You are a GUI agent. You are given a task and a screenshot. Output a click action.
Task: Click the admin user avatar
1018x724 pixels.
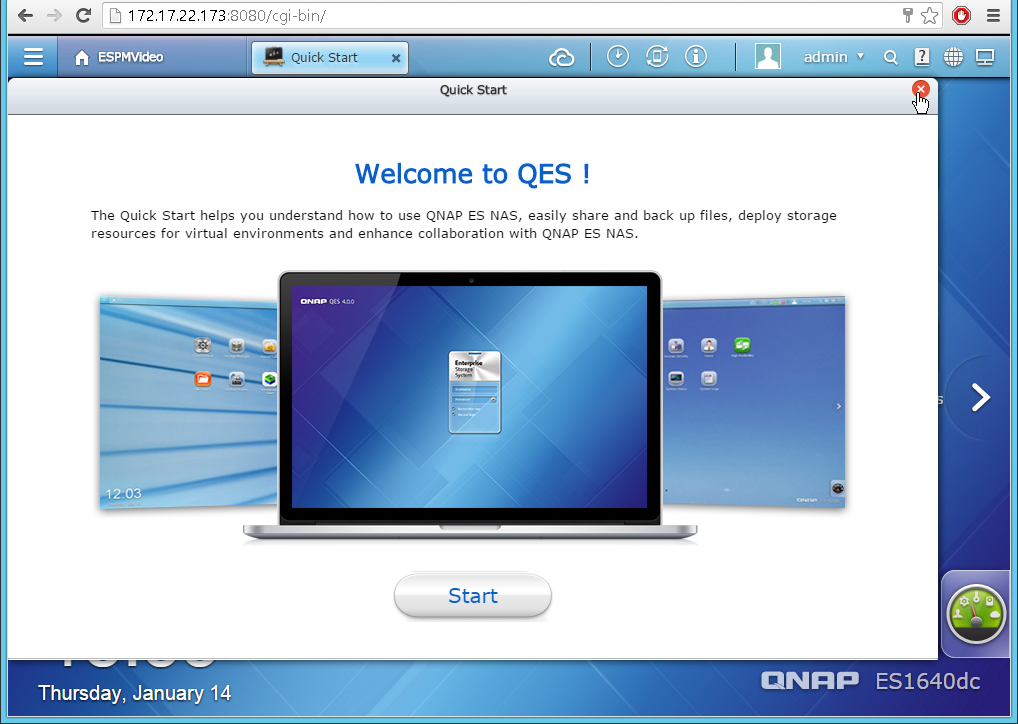[x=768, y=57]
